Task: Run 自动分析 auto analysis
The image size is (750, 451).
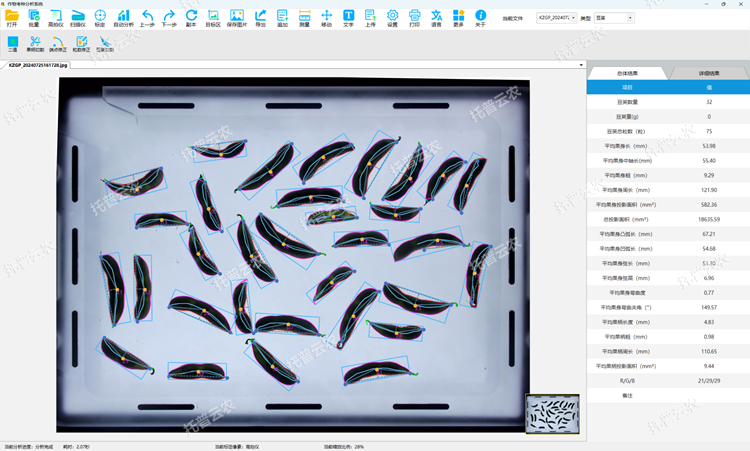Action: (x=123, y=18)
